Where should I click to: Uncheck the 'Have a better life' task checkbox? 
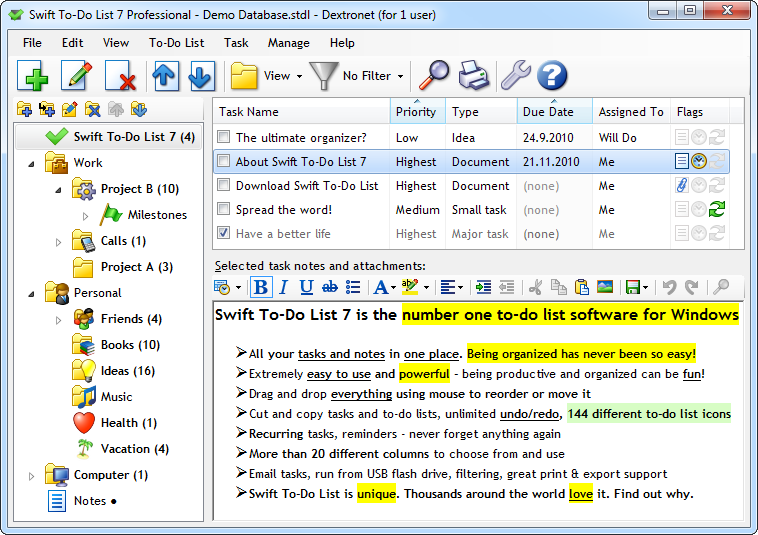(x=224, y=234)
